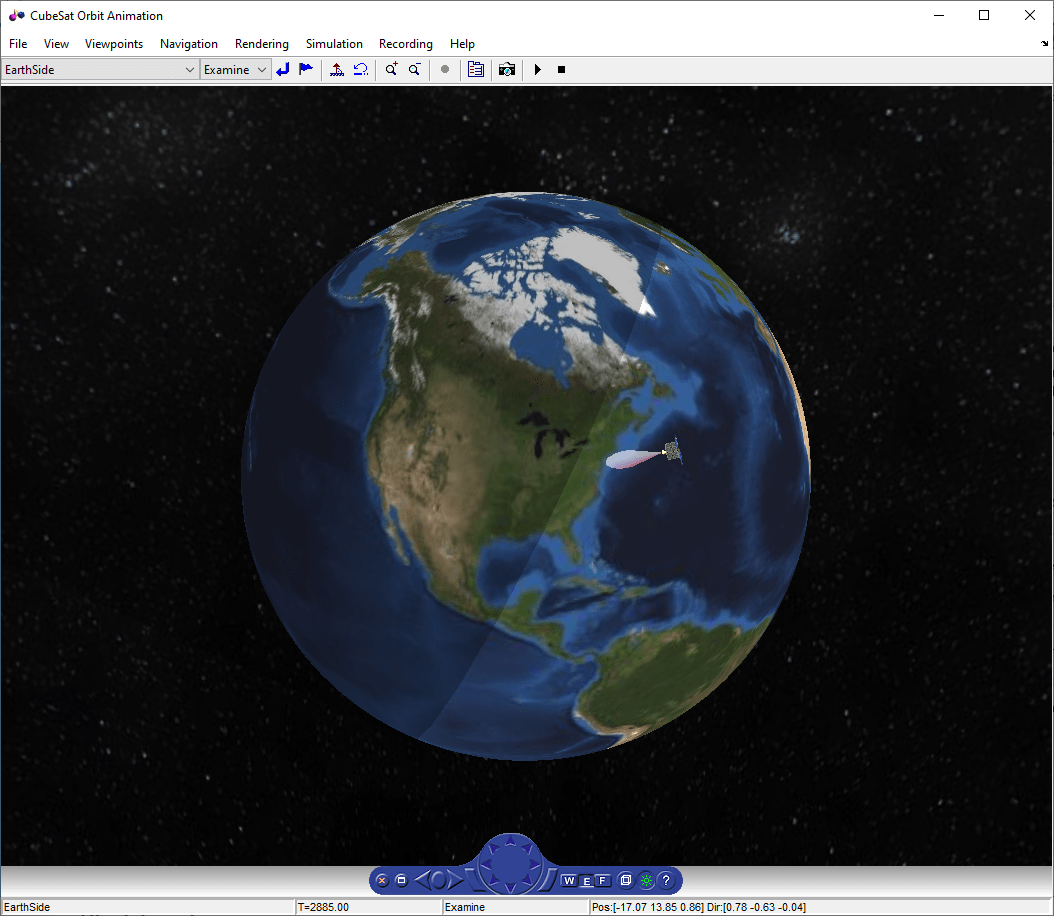
Task: Zoom out with the magnifier minus icon
Action: [415, 69]
